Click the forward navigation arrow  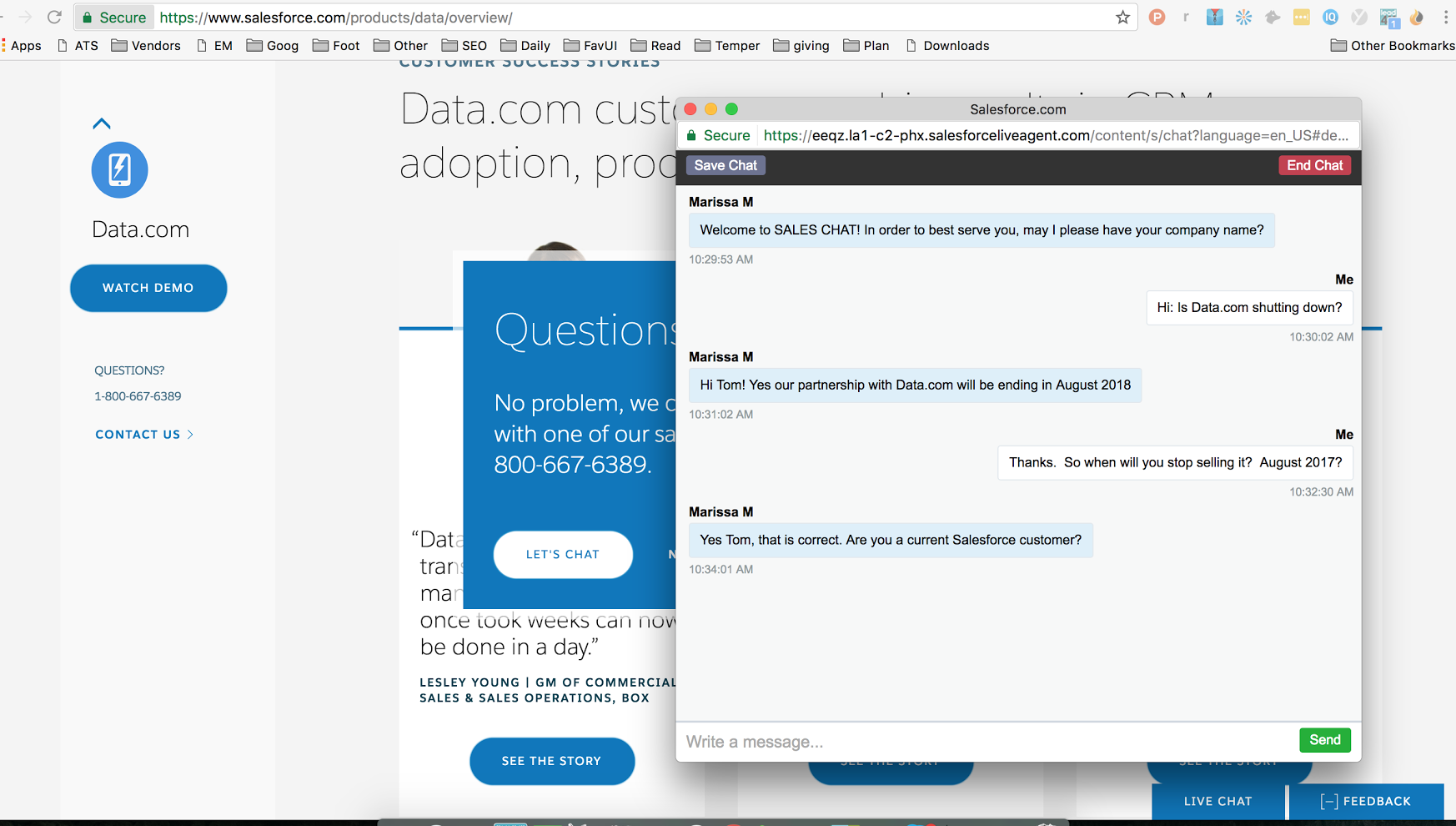[x=25, y=17]
